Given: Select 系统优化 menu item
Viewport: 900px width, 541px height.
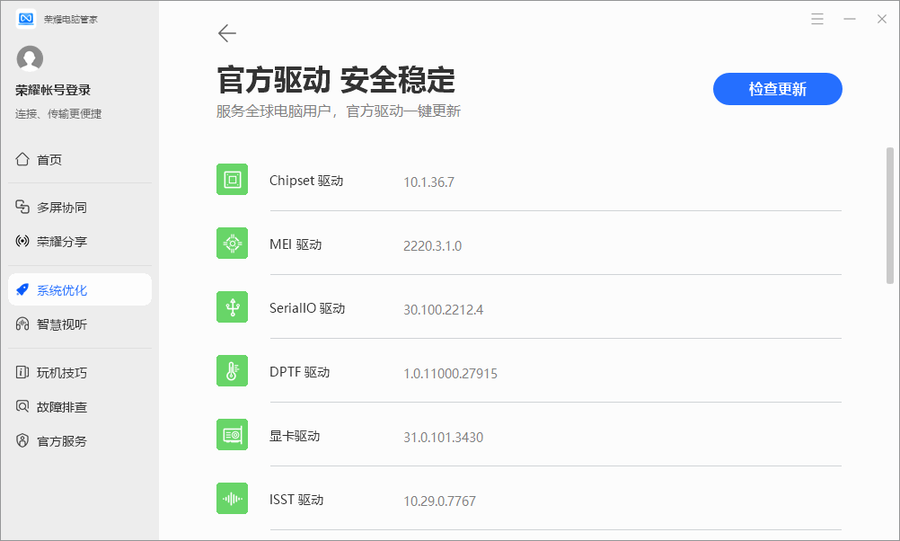Looking at the screenshot, I should 80,290.
